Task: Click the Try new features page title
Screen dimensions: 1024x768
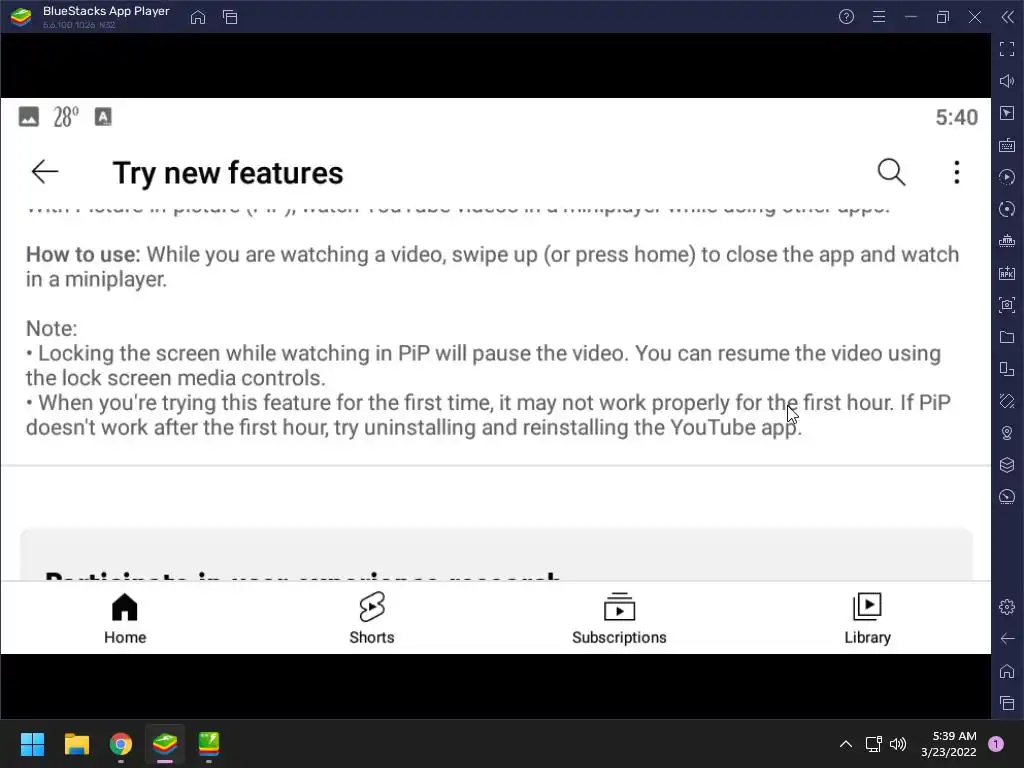Action: [x=228, y=173]
